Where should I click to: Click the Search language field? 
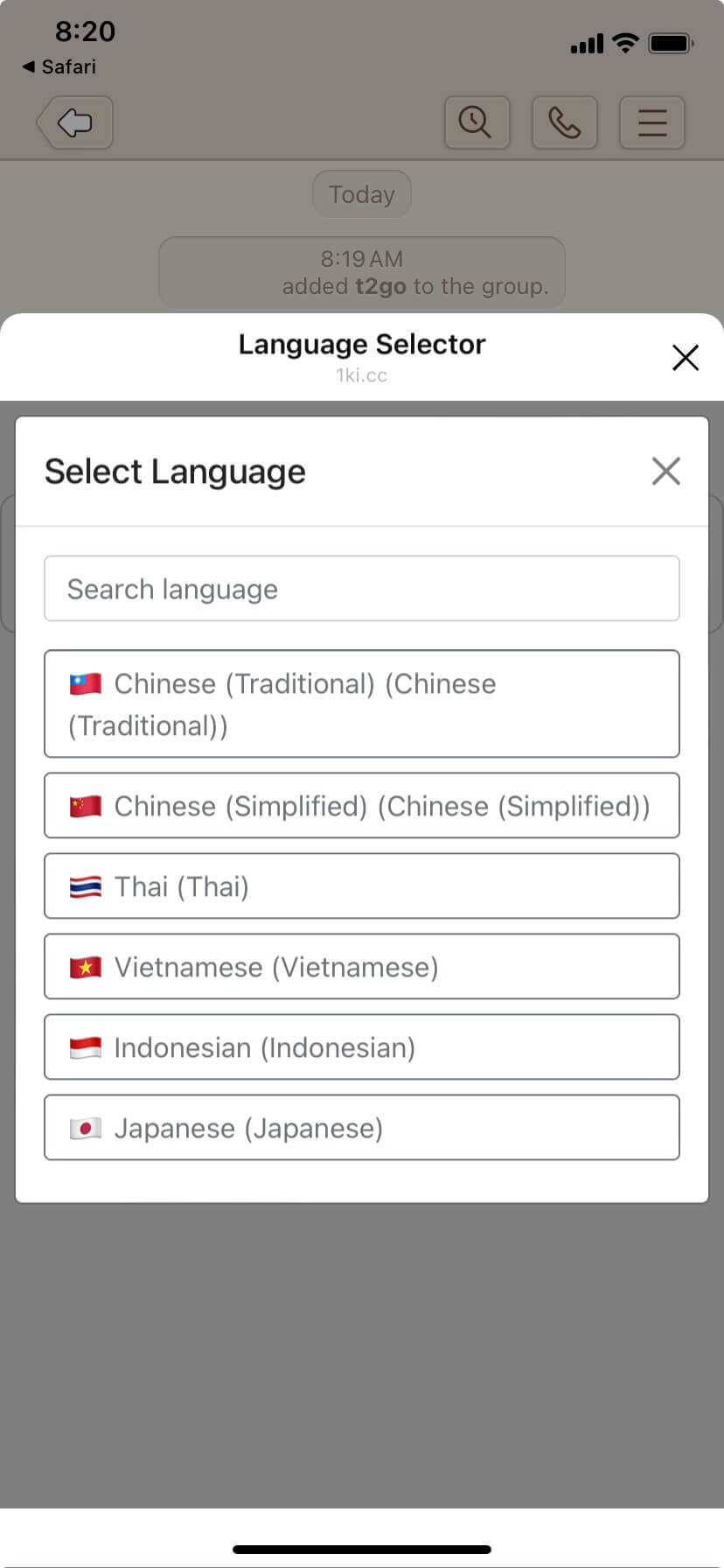click(x=362, y=589)
